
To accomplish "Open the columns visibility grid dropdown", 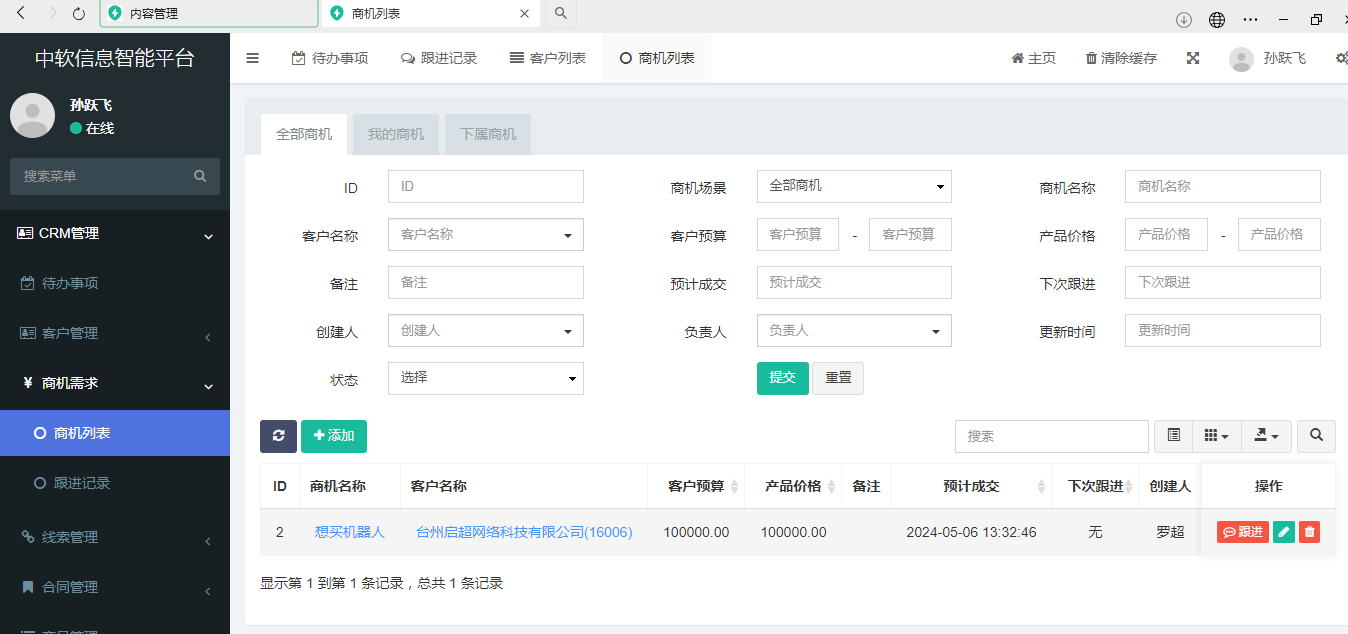I will click(1216, 436).
